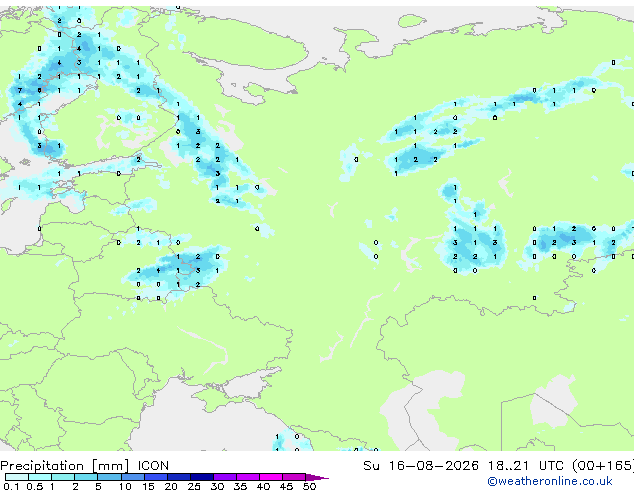634x490 pixels.
Task: Click the 30–35 mm purple legend swatch
Action: [x=225, y=477]
